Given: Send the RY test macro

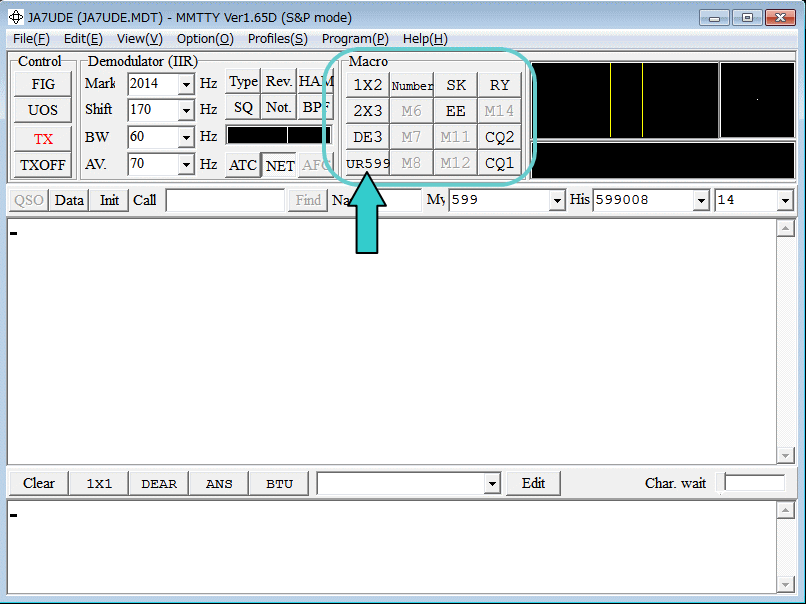Looking at the screenshot, I should [x=499, y=85].
